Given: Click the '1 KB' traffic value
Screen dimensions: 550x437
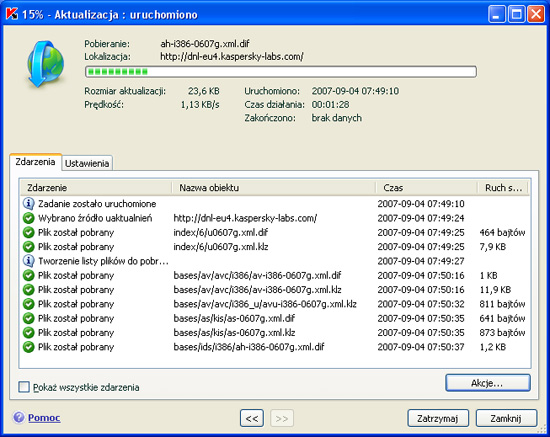Looking at the screenshot, I should coord(489,275).
